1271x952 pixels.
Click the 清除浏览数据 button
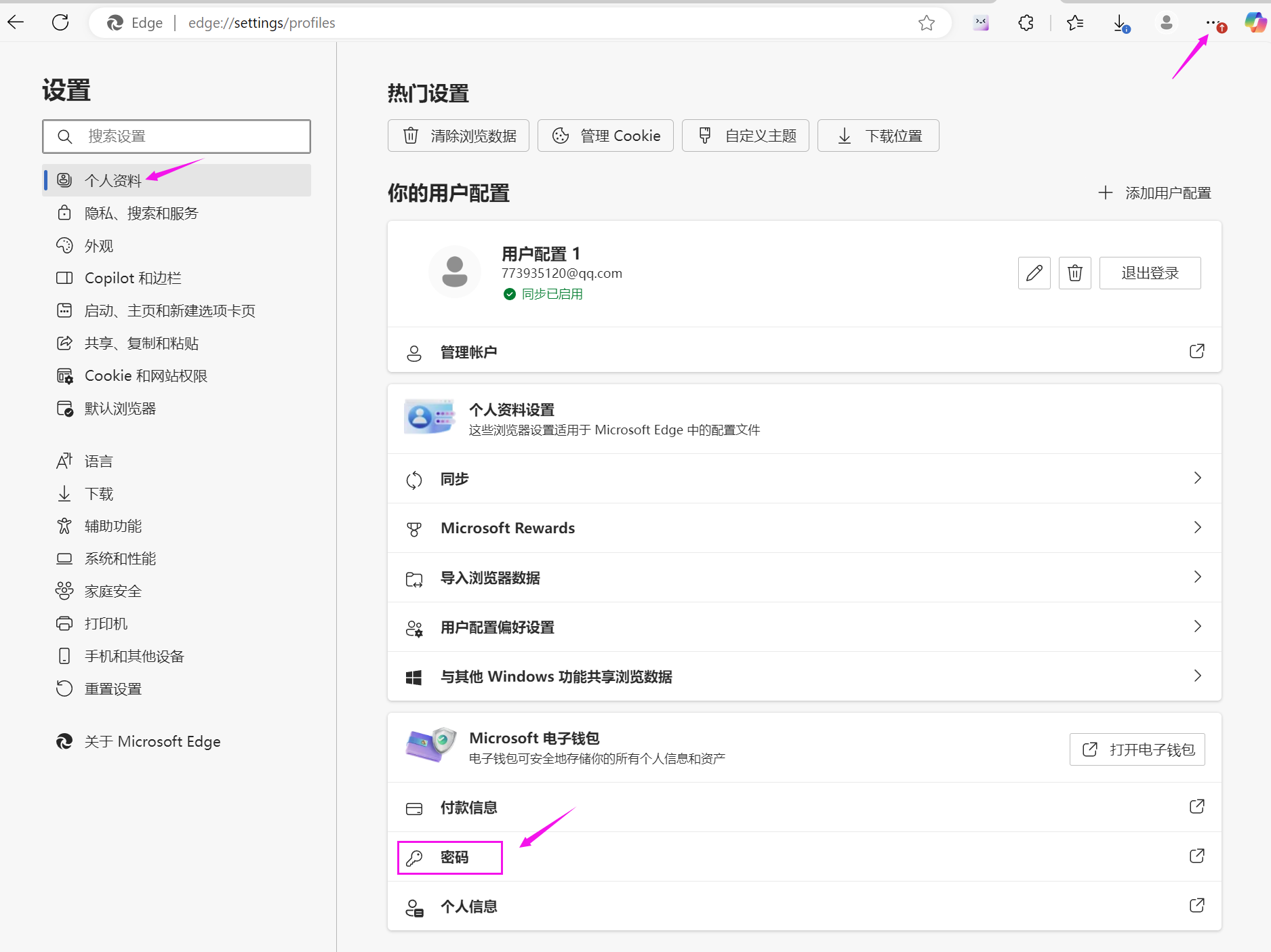458,136
